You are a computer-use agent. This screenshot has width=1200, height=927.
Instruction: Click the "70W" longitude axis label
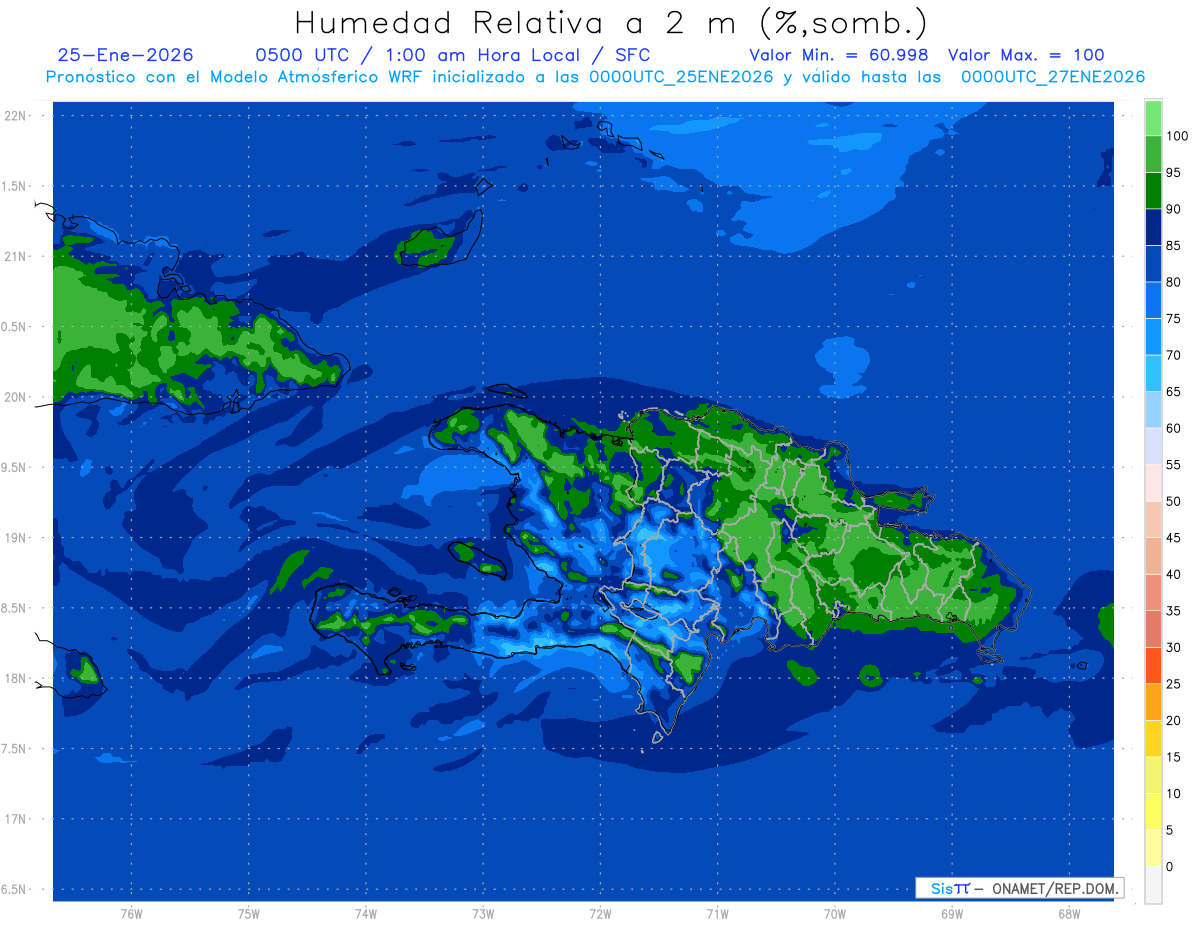[x=835, y=913]
